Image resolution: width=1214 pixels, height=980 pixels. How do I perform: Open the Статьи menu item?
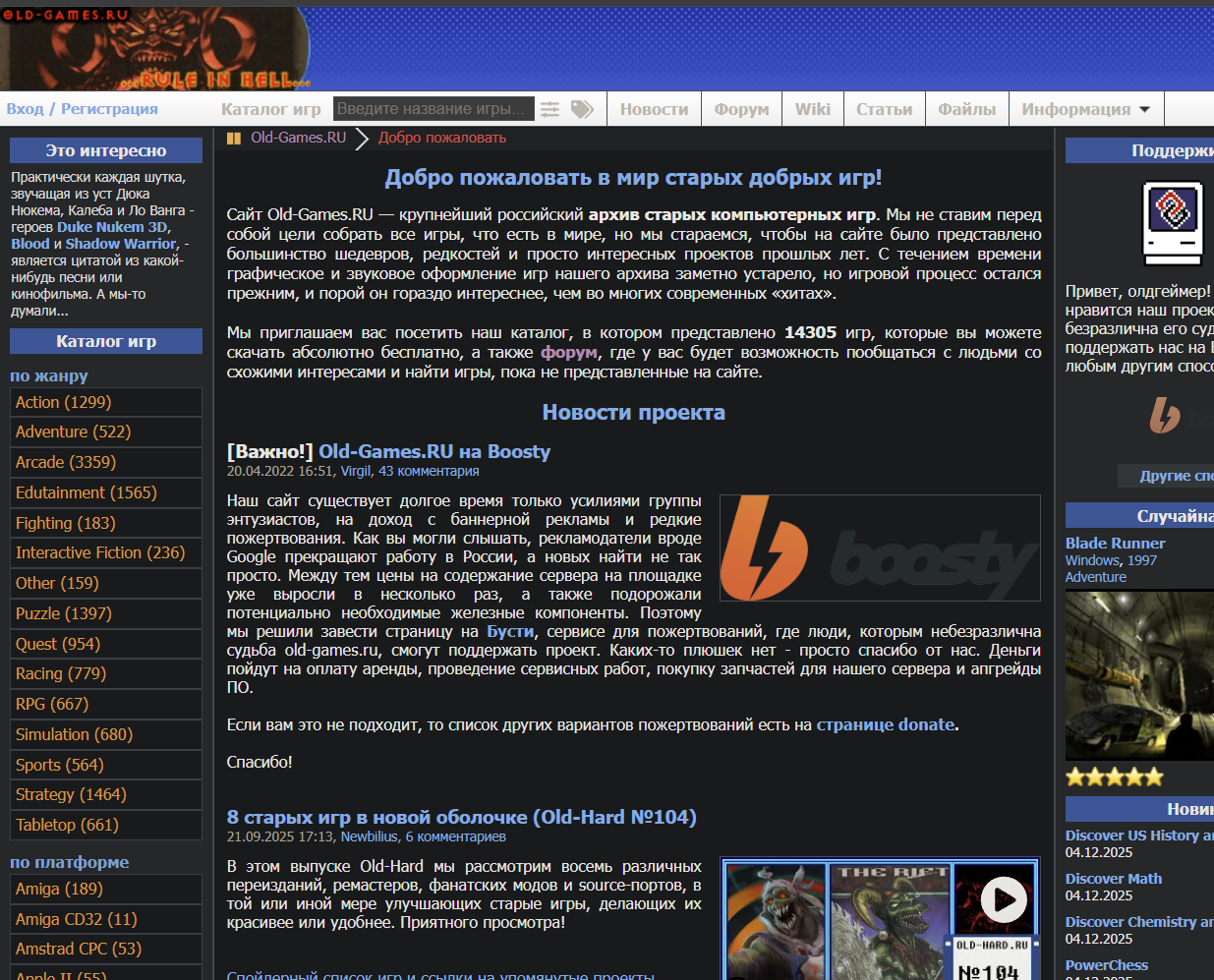885,109
